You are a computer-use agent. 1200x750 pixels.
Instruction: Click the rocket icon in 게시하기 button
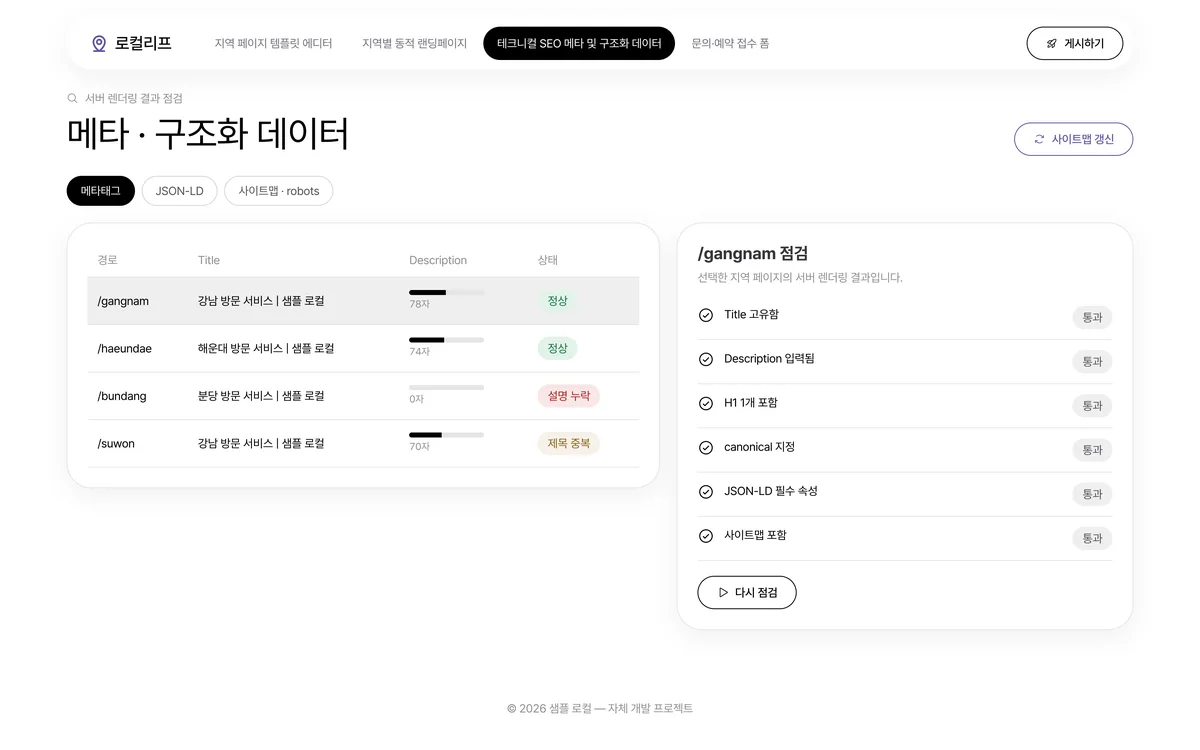[x=1052, y=44]
